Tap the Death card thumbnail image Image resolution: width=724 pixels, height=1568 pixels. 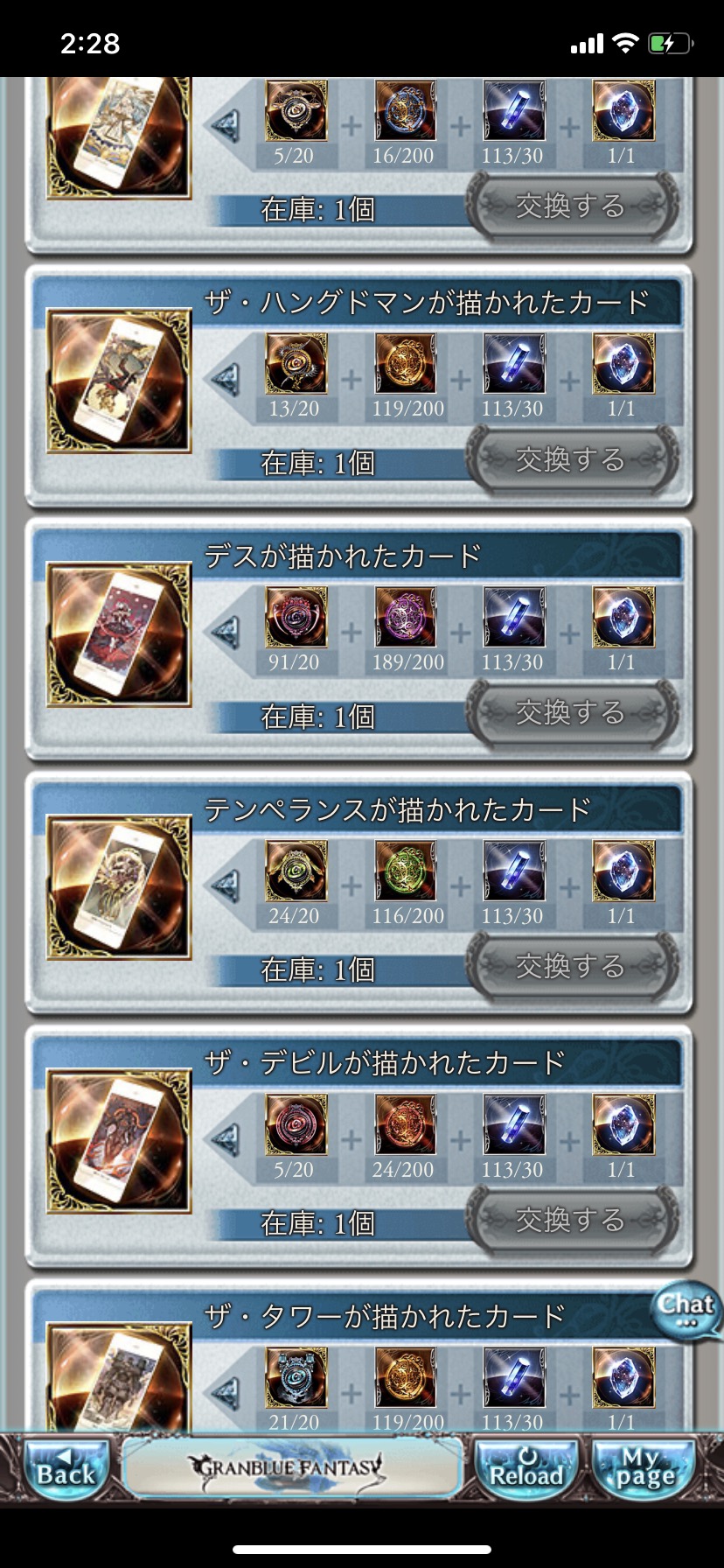pyautogui.click(x=119, y=634)
